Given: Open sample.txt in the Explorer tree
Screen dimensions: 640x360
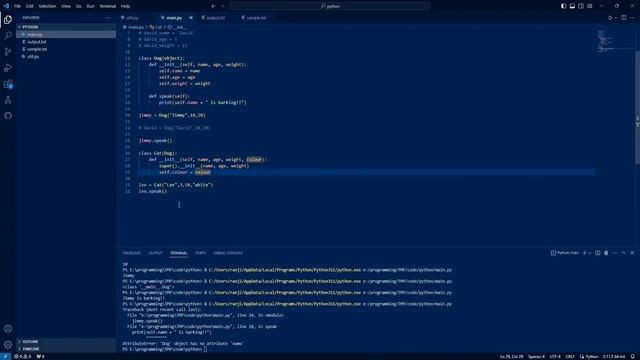Looking at the screenshot, I should click(66, 49).
